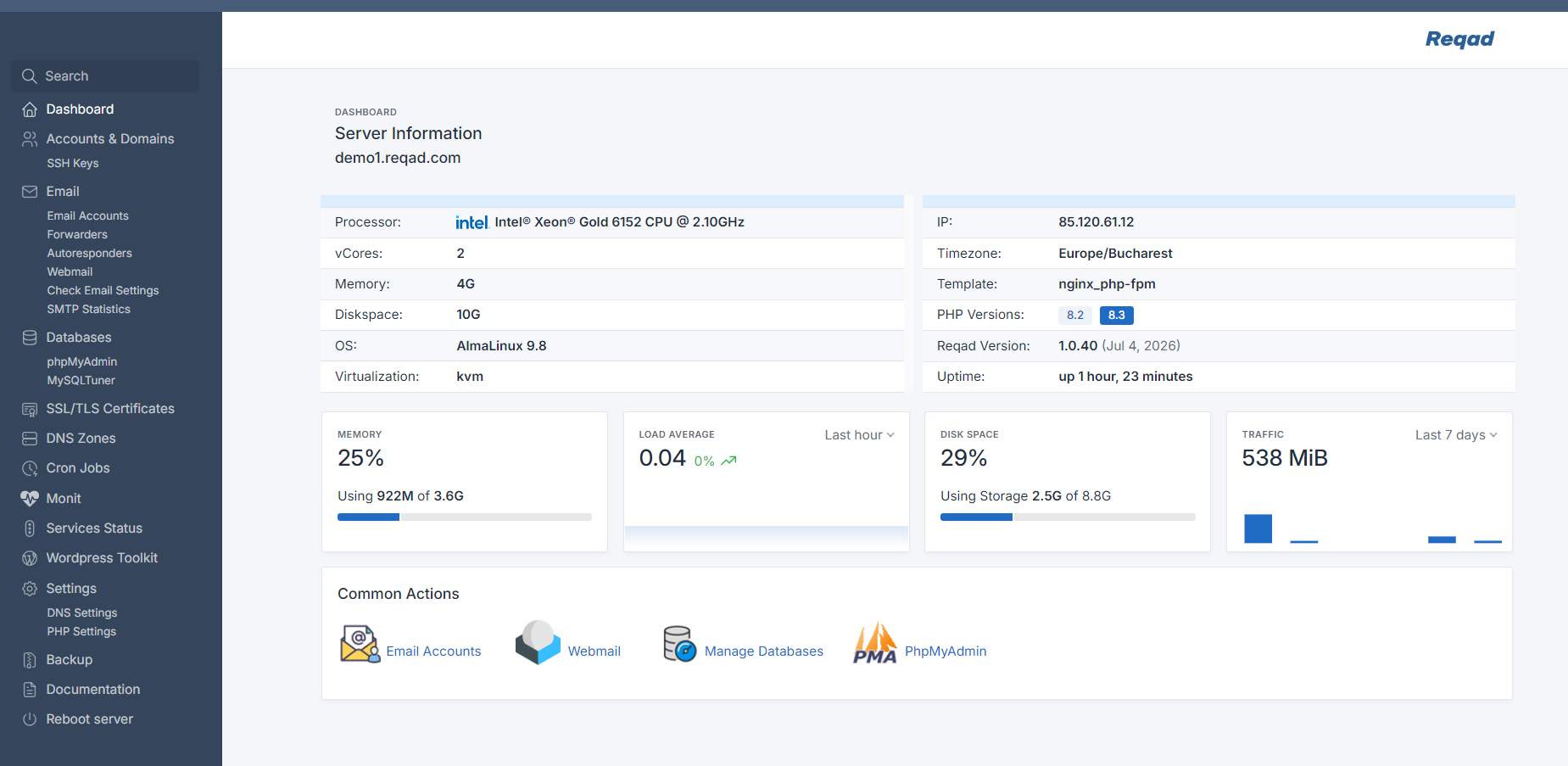Click the Reboot server power icon

pos(30,719)
